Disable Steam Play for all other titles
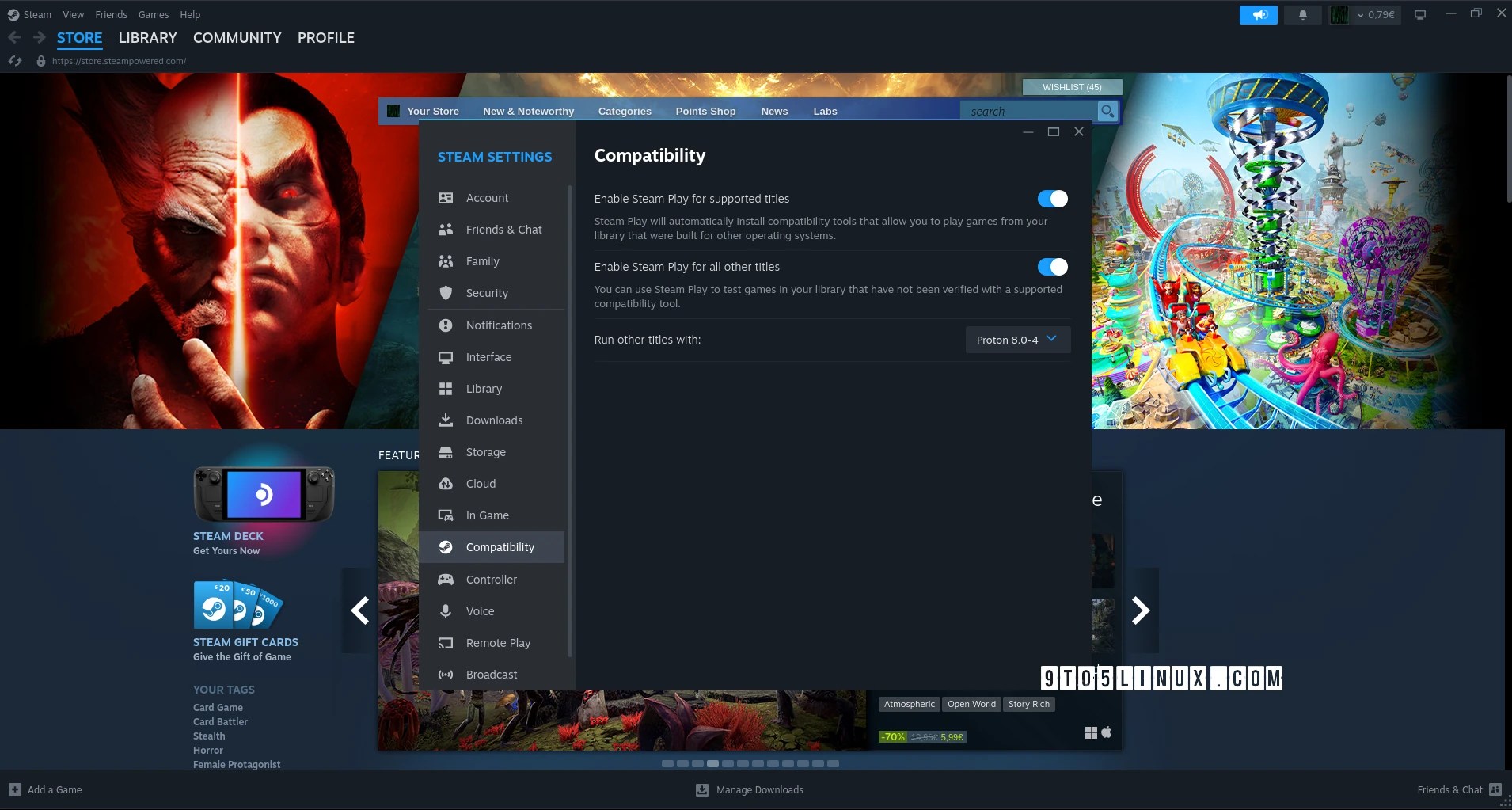Screen dimensions: 1512x810 (1053, 267)
